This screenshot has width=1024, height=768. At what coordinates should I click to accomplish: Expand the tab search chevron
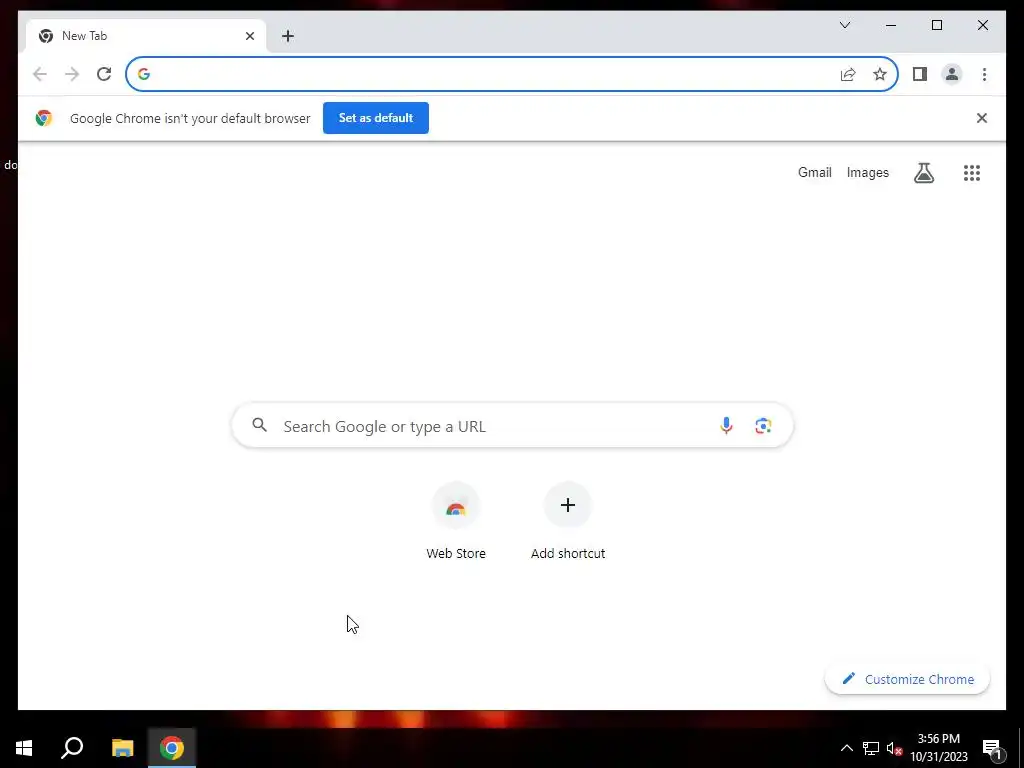[x=844, y=25]
